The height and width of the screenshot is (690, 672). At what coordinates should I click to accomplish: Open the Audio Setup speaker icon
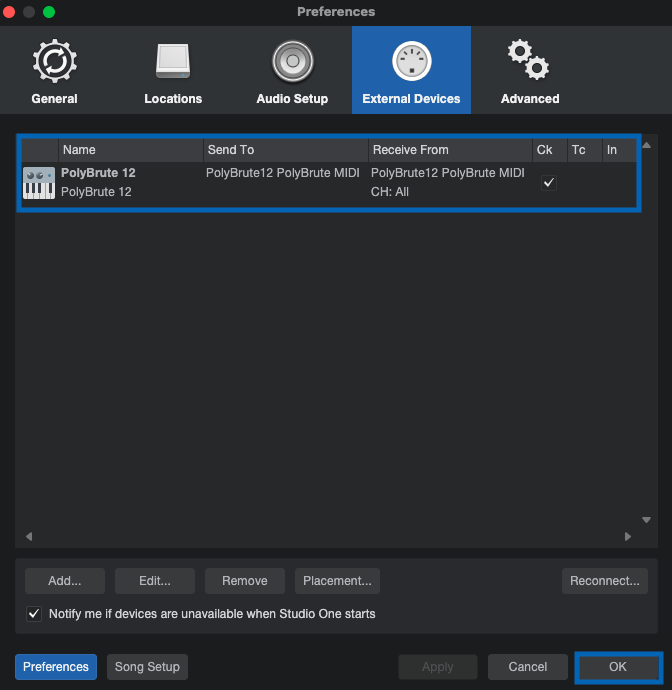pos(292,61)
